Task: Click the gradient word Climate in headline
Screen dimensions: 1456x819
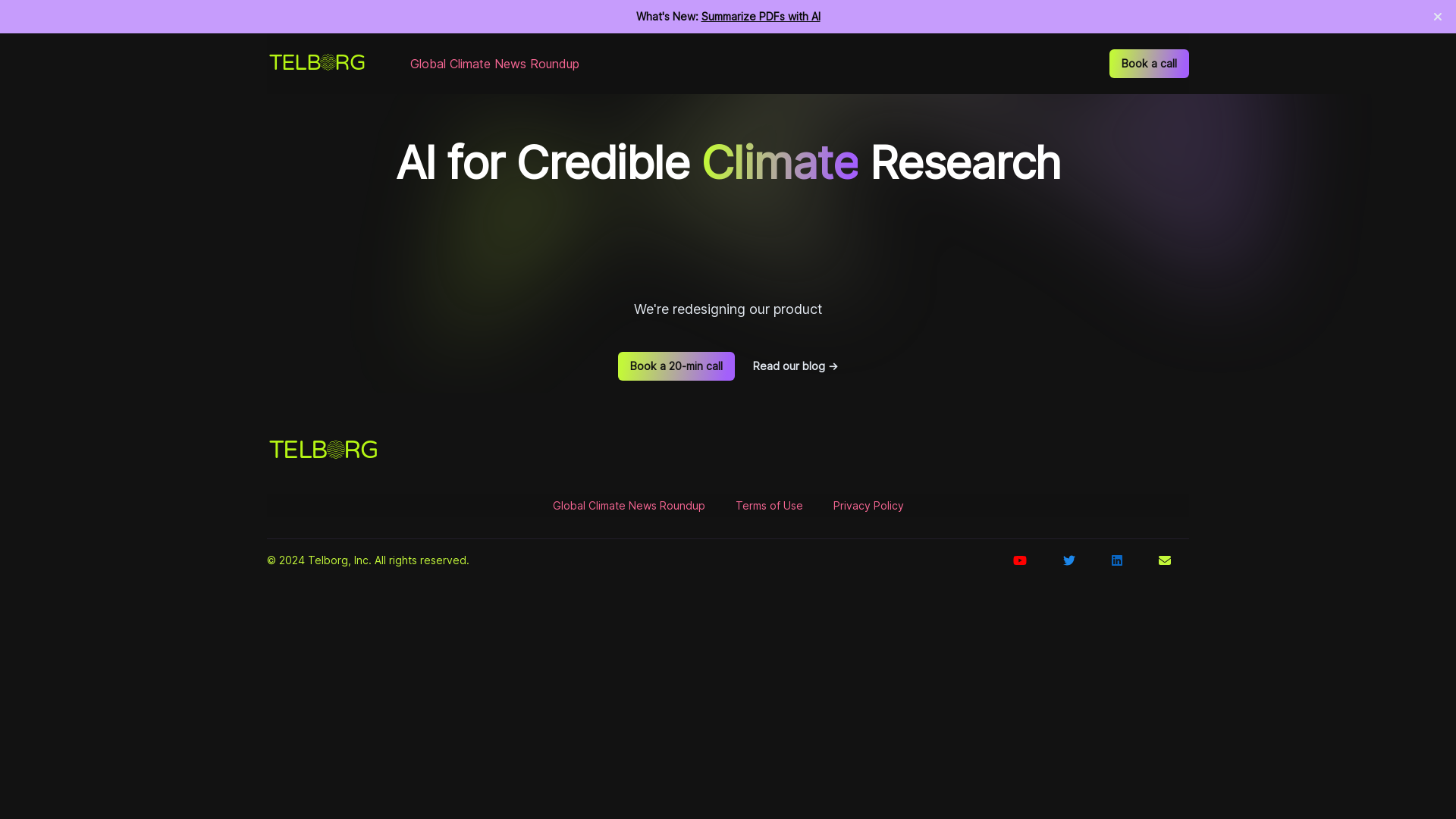Action: click(x=780, y=162)
